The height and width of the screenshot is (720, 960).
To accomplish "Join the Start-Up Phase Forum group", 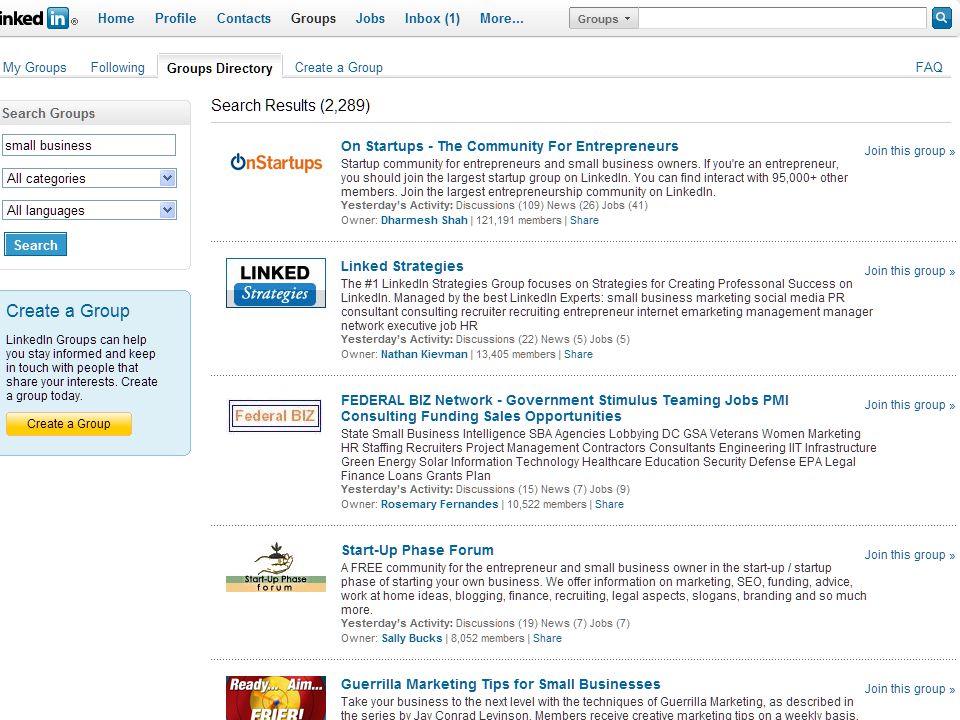I will 910,555.
